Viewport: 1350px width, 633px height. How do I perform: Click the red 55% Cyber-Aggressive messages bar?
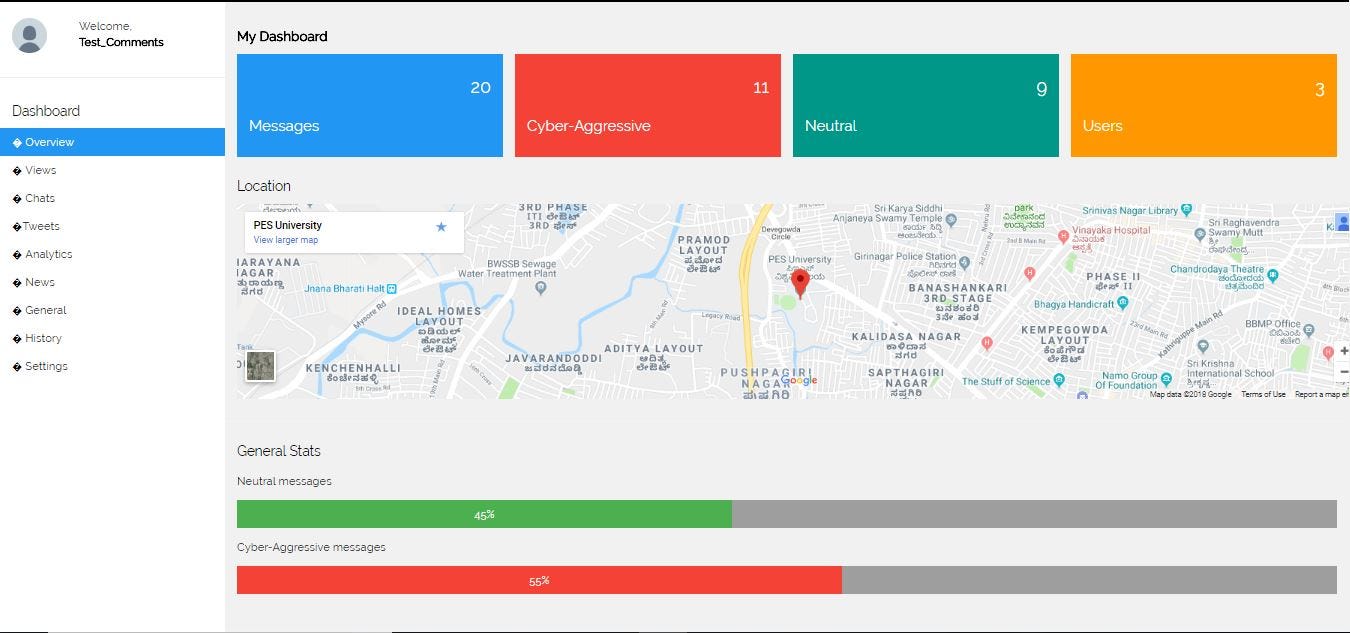pyautogui.click(x=539, y=580)
